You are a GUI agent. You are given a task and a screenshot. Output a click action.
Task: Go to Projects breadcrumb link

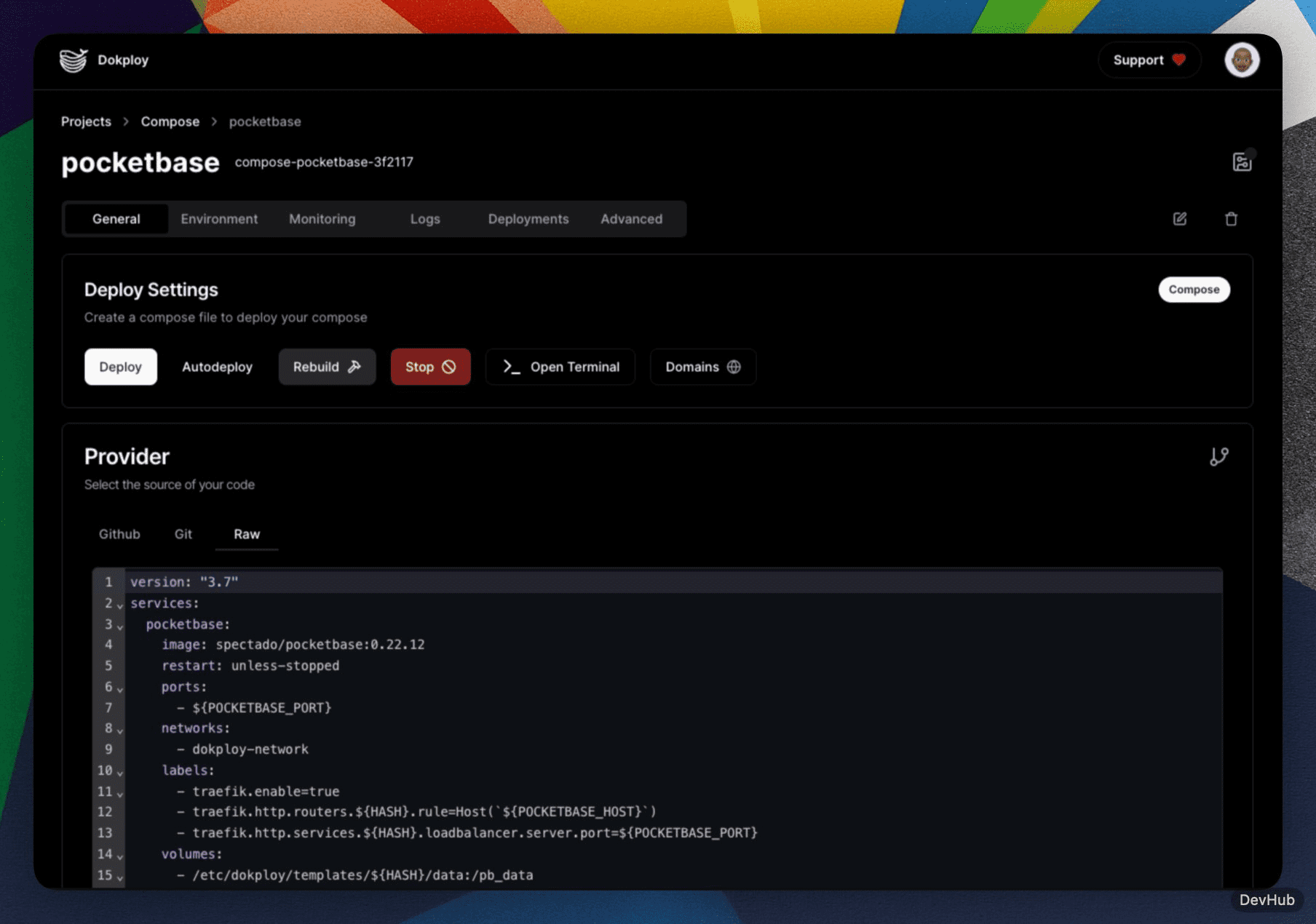pos(86,122)
